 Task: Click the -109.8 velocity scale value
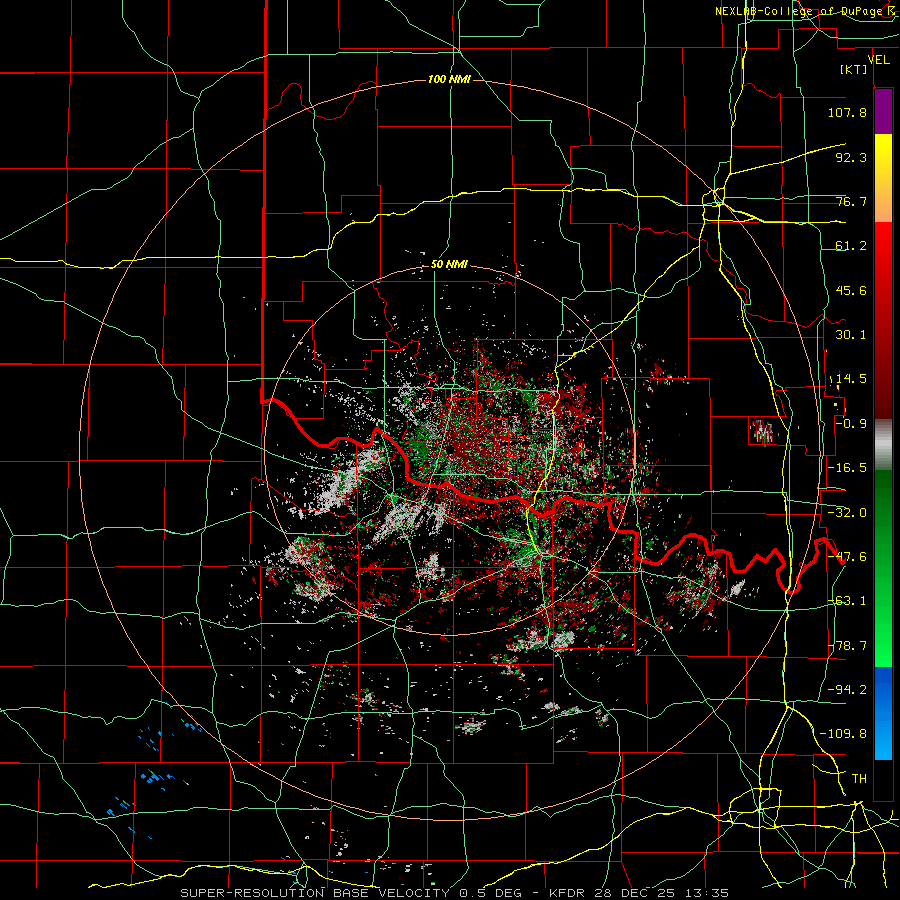click(x=843, y=734)
